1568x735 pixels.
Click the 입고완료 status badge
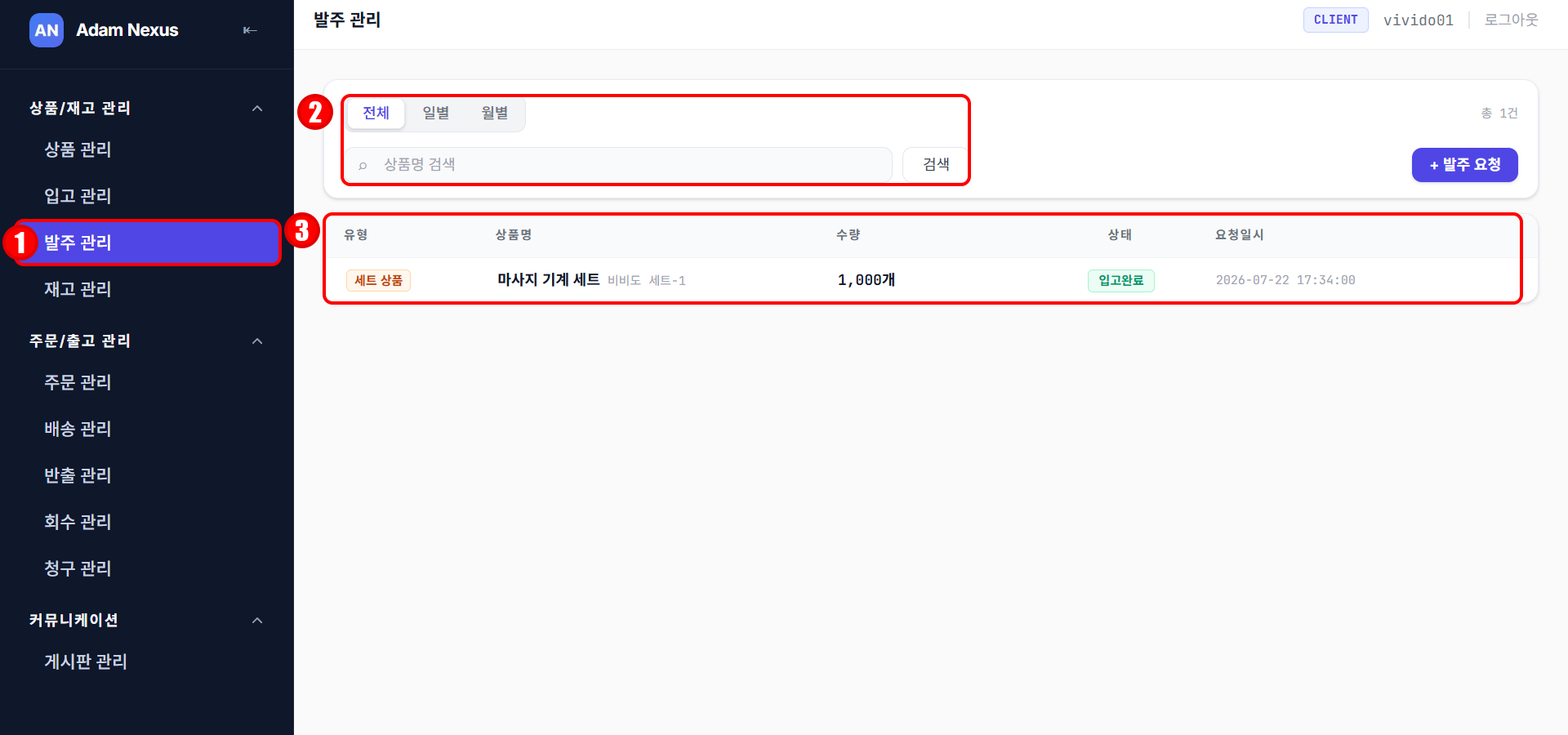pos(1120,280)
